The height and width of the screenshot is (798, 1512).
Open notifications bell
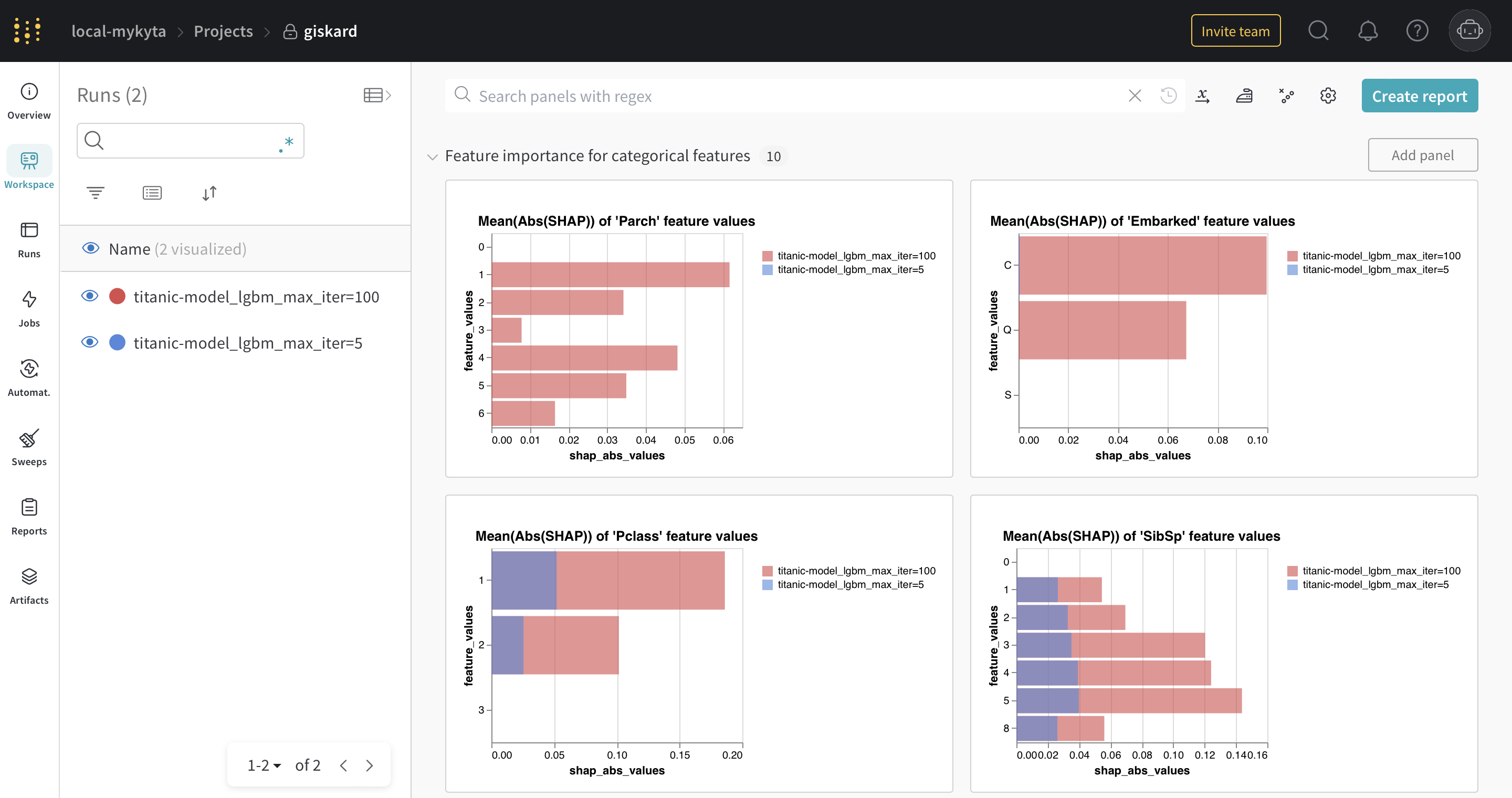tap(1368, 30)
